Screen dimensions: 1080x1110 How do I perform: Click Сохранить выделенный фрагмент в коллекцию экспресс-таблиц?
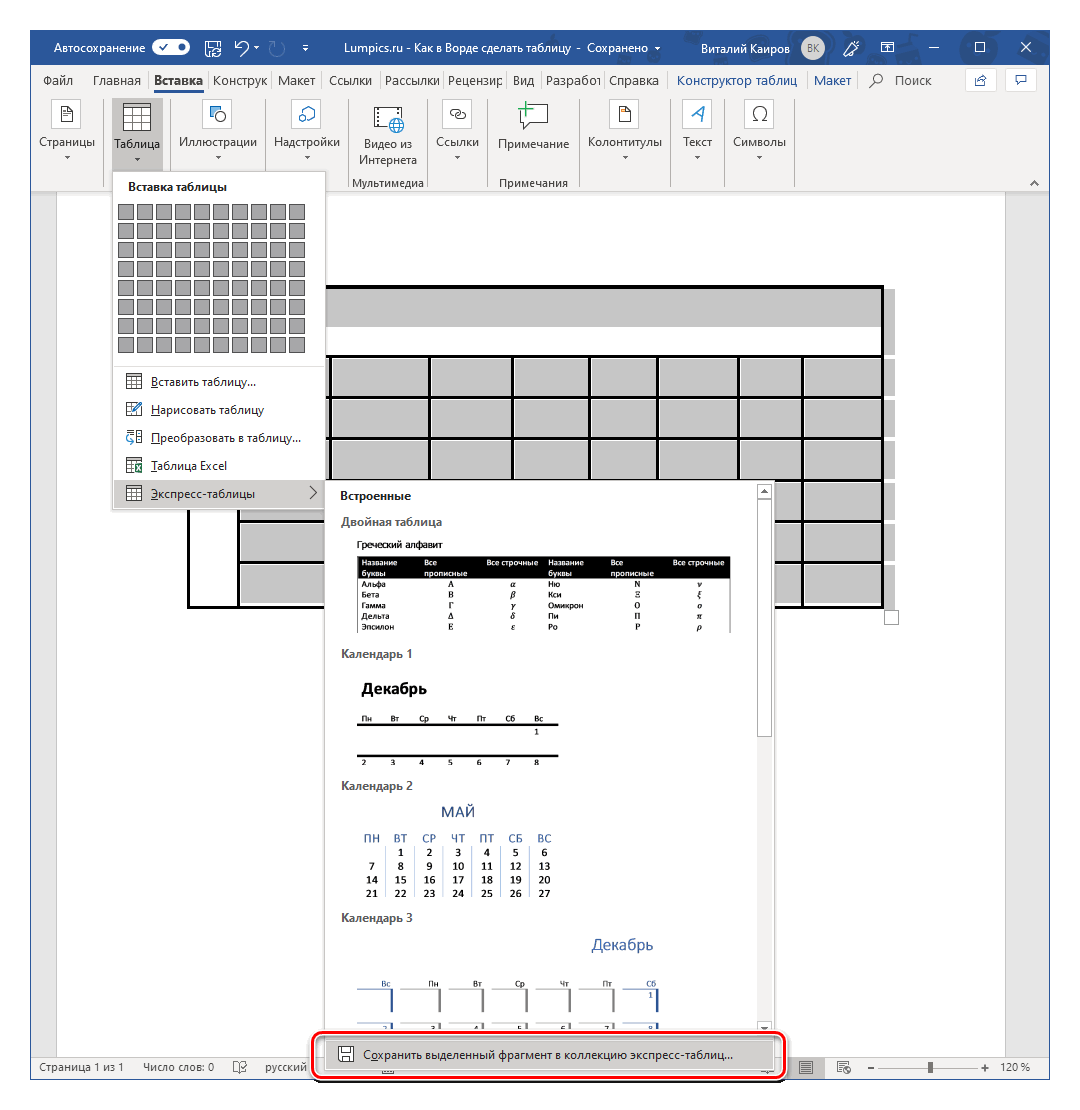pyautogui.click(x=547, y=1054)
